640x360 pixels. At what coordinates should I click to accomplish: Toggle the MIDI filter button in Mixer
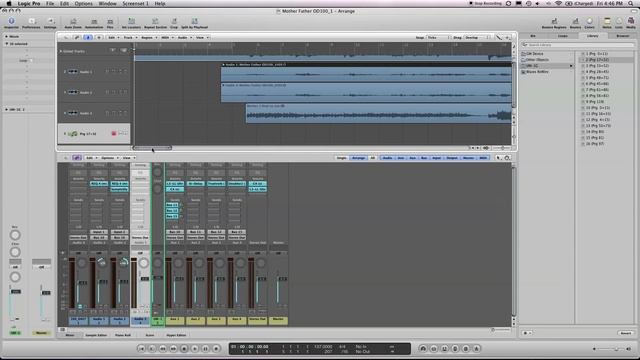(x=483, y=158)
